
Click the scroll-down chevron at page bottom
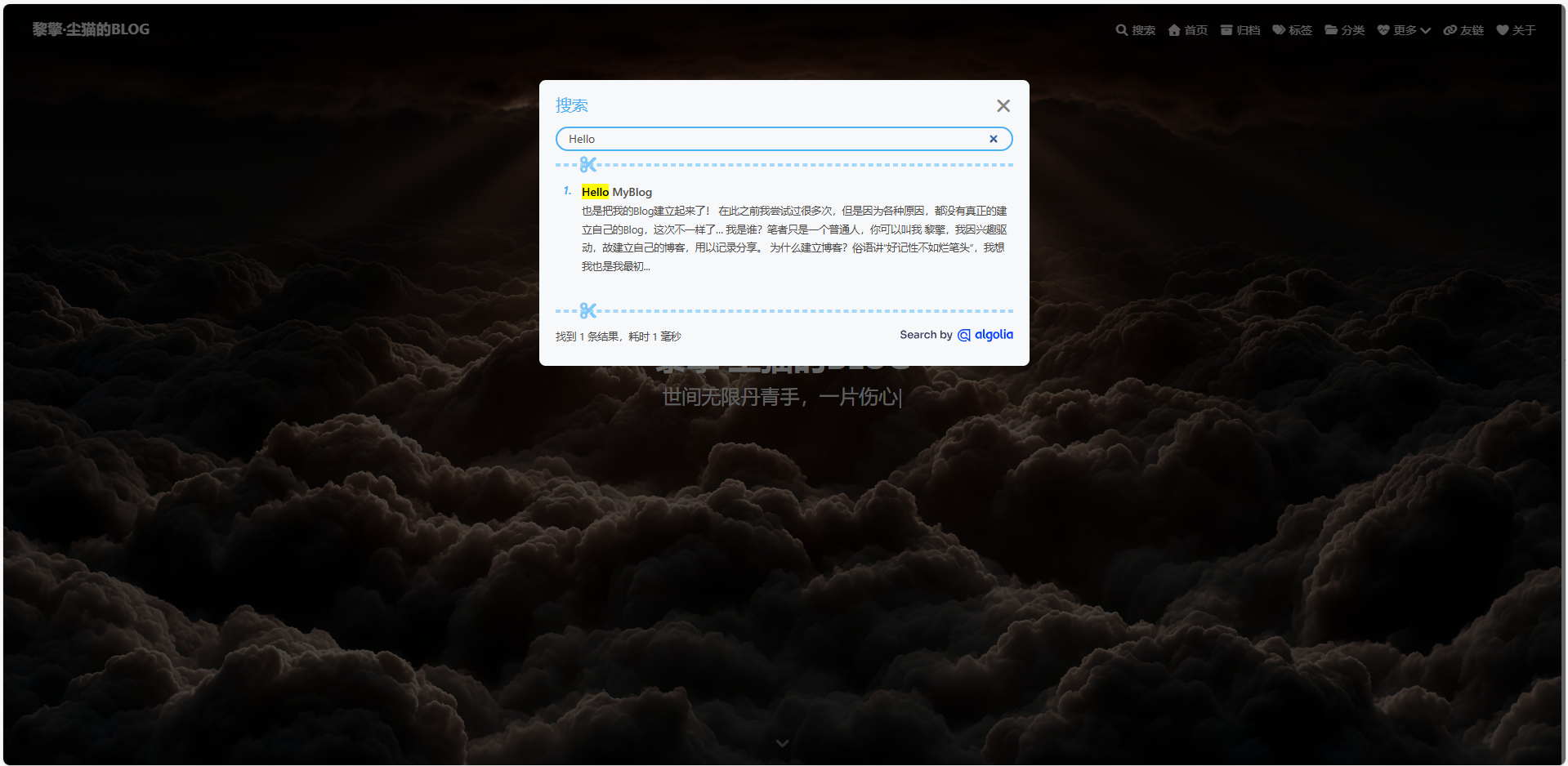pyautogui.click(x=782, y=743)
